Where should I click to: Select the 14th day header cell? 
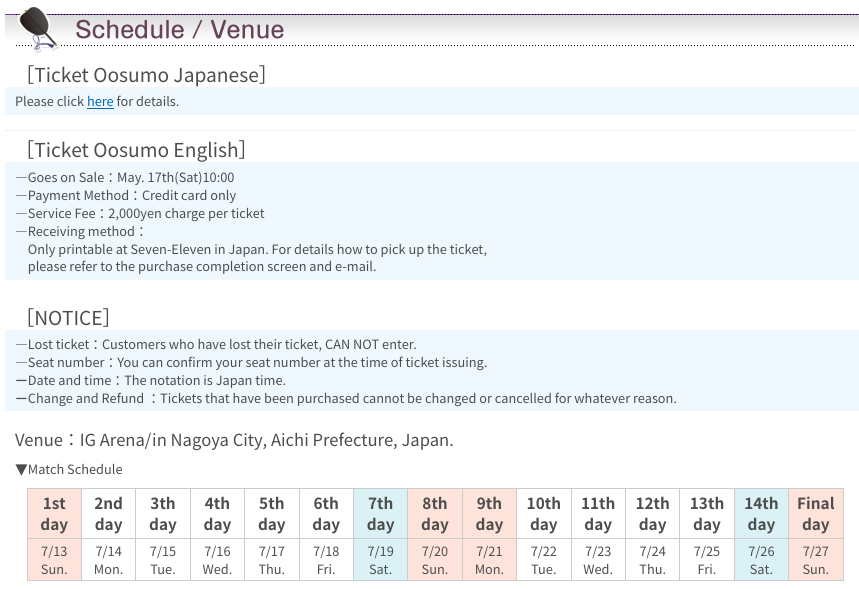tap(761, 514)
